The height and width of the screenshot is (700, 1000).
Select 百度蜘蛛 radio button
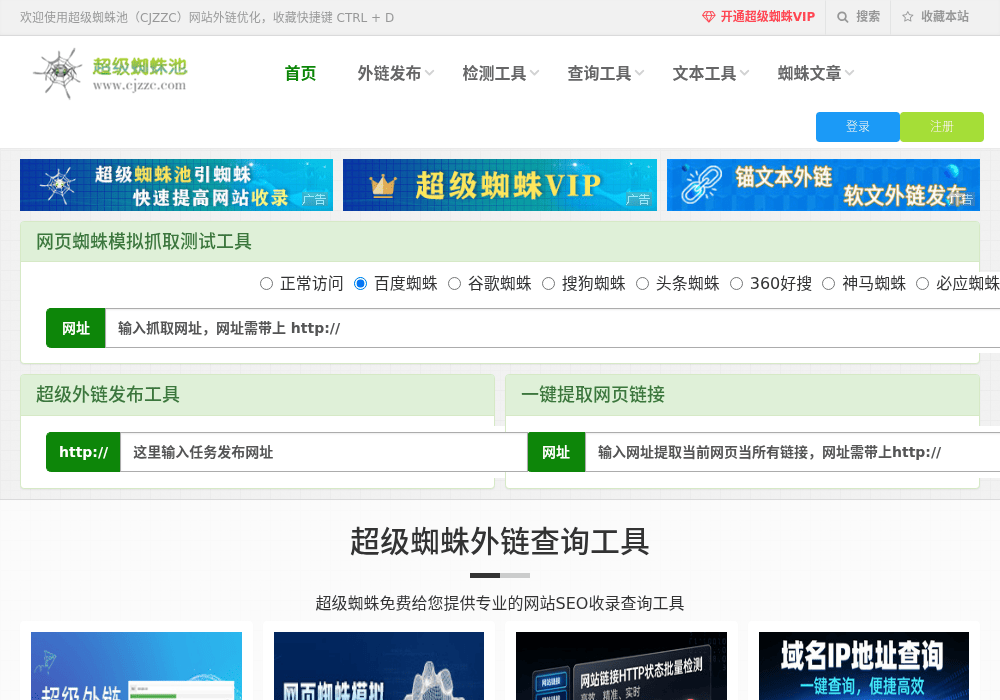[360, 284]
